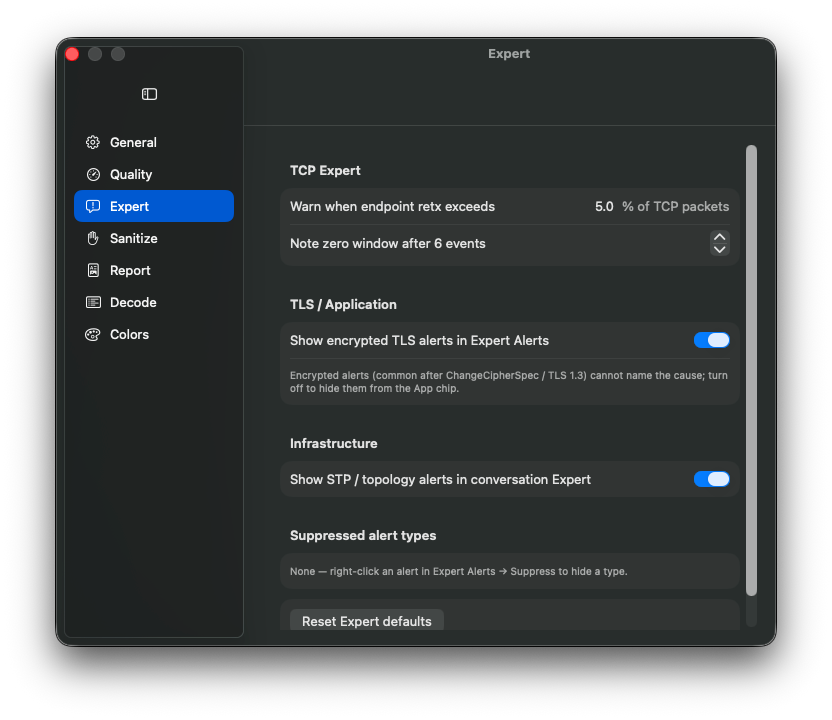This screenshot has width=832, height=720.
Task: Click the Colors palette icon
Action: 93,334
